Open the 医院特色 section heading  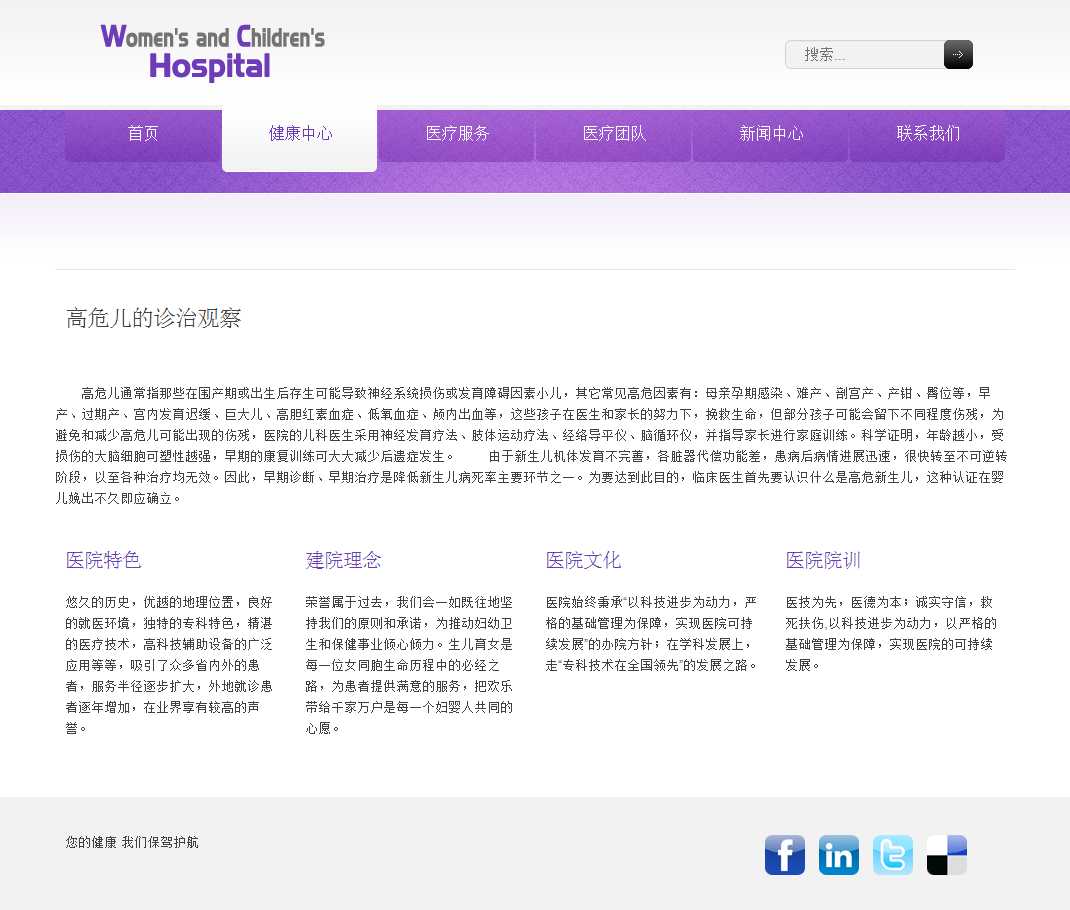(x=104, y=560)
